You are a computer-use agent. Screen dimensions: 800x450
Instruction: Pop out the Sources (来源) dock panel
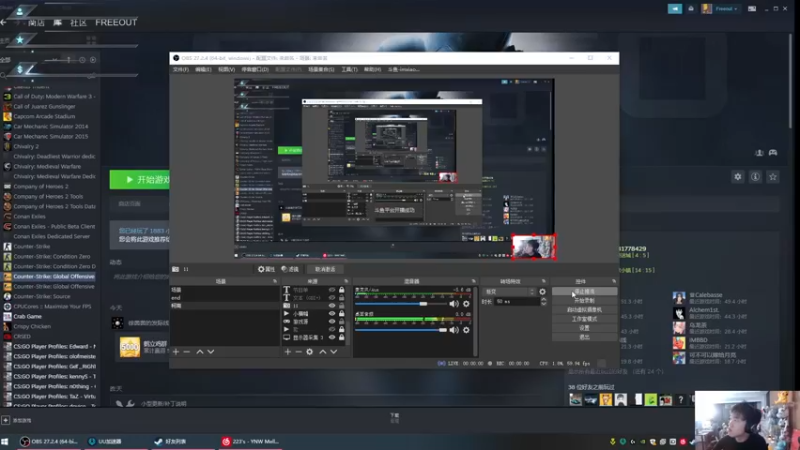(346, 281)
